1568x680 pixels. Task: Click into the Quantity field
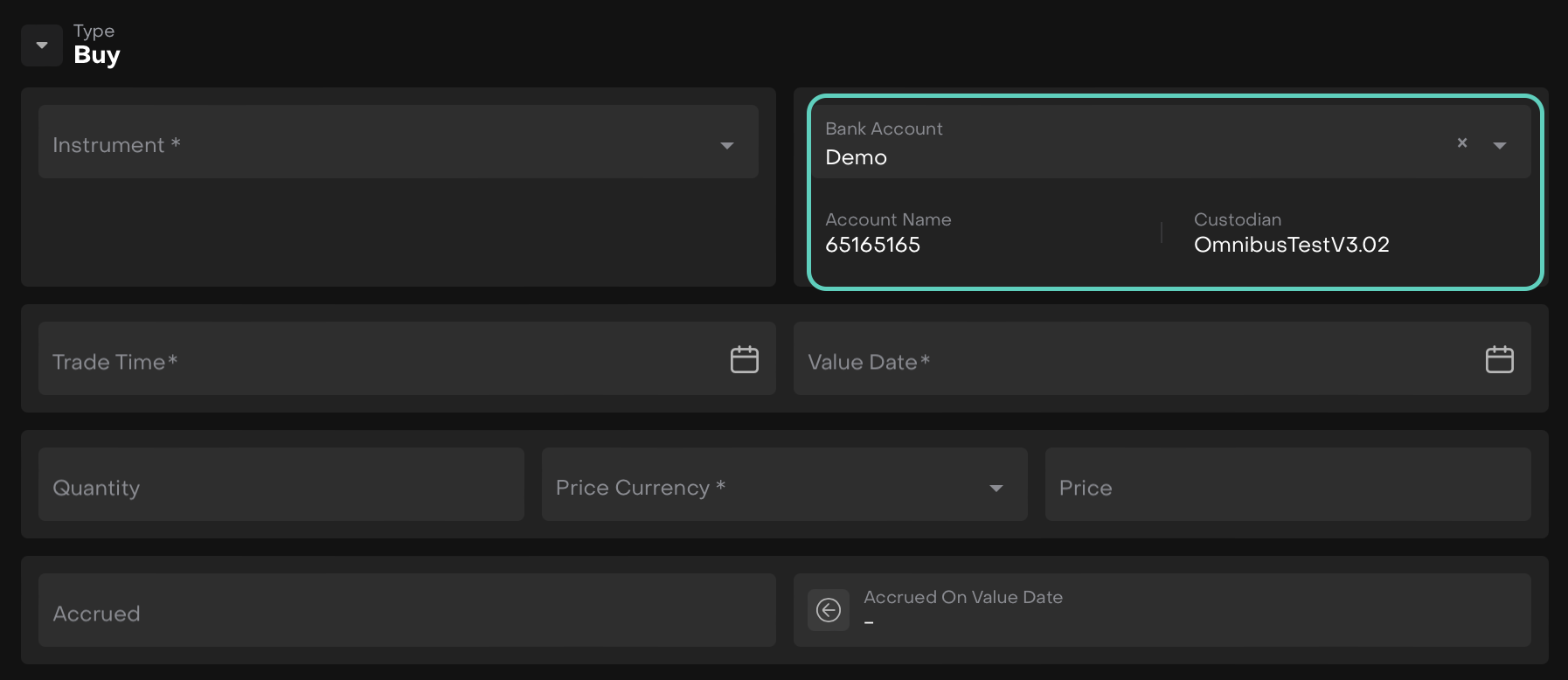[x=280, y=486]
